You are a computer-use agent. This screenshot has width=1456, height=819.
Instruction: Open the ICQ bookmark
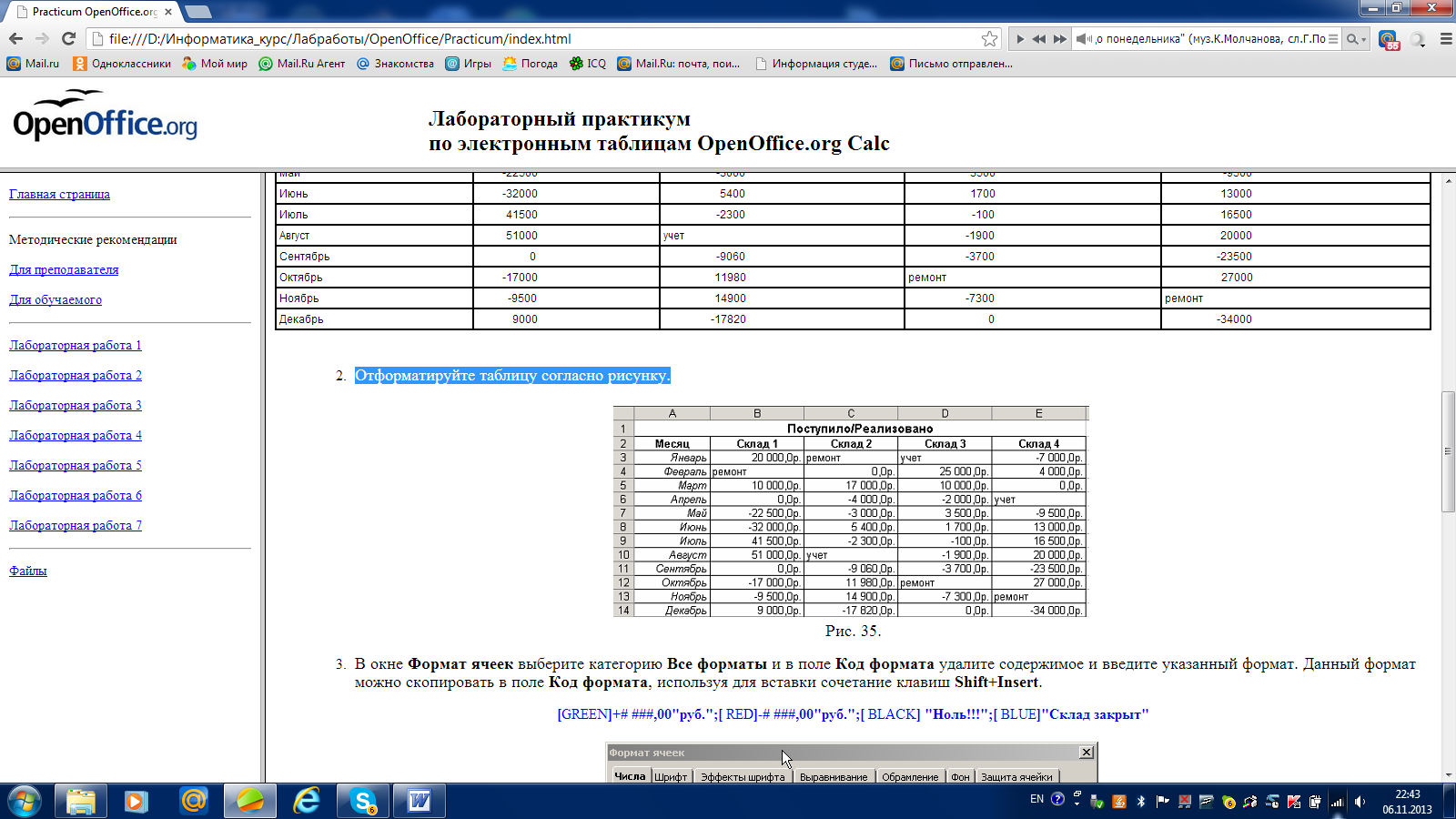pos(588,64)
